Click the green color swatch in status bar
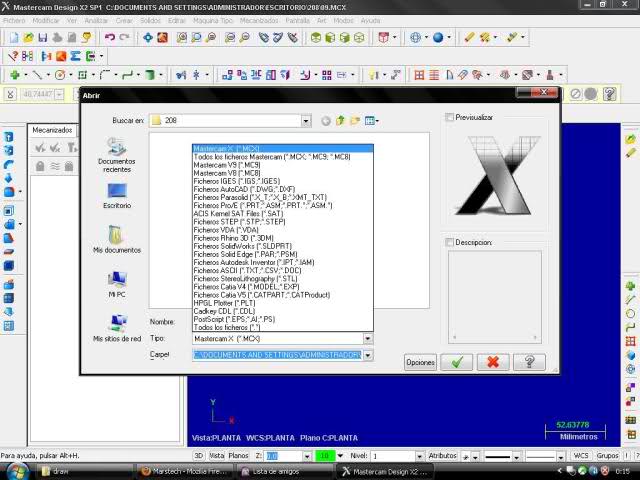640x480 pixels. [325, 456]
